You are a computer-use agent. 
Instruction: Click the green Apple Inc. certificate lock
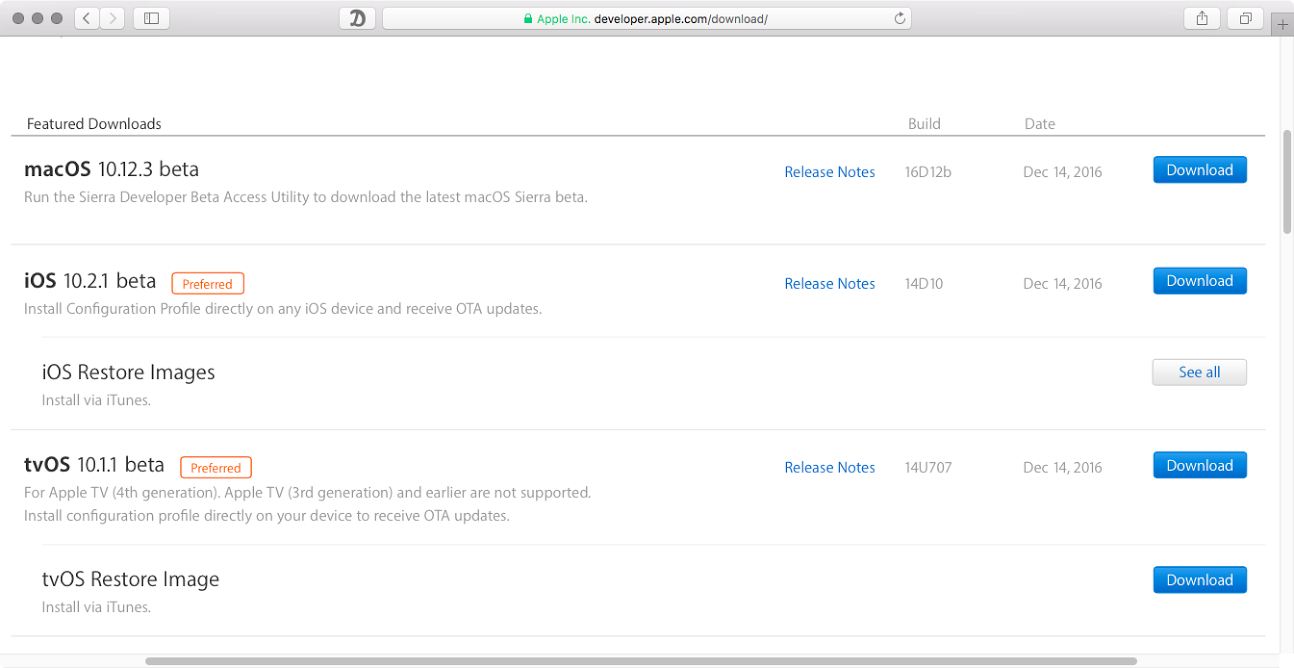[528, 19]
